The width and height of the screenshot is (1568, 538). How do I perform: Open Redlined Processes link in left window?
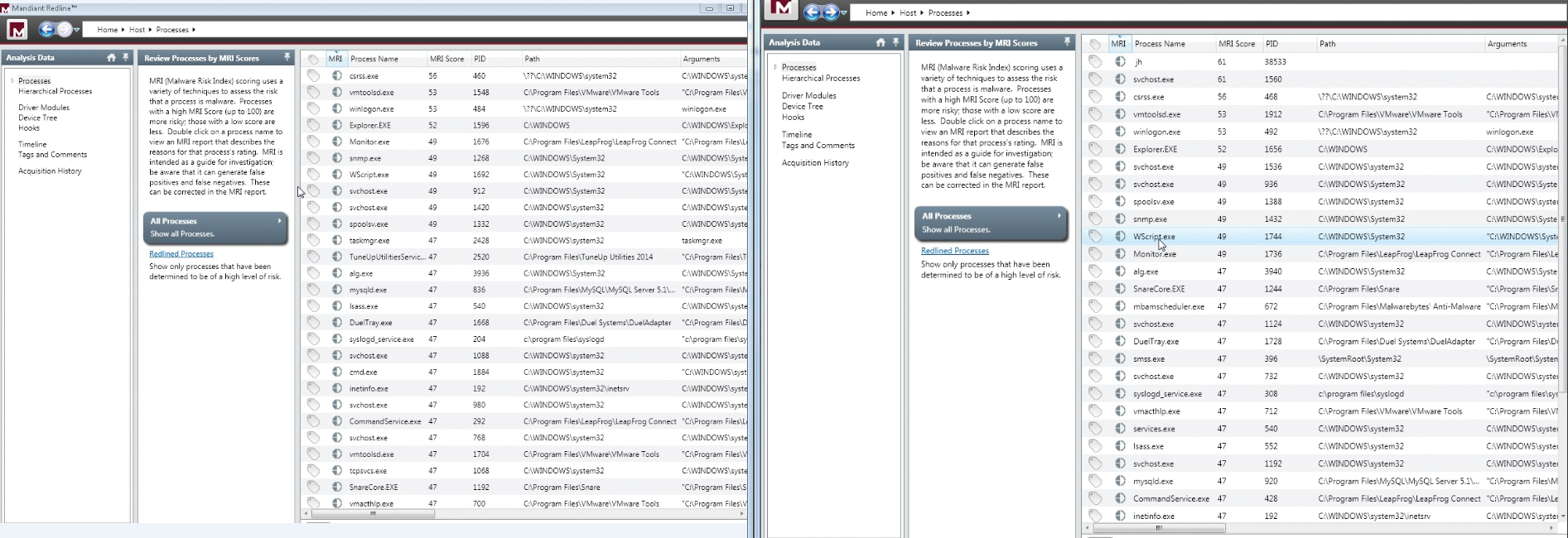tap(181, 254)
